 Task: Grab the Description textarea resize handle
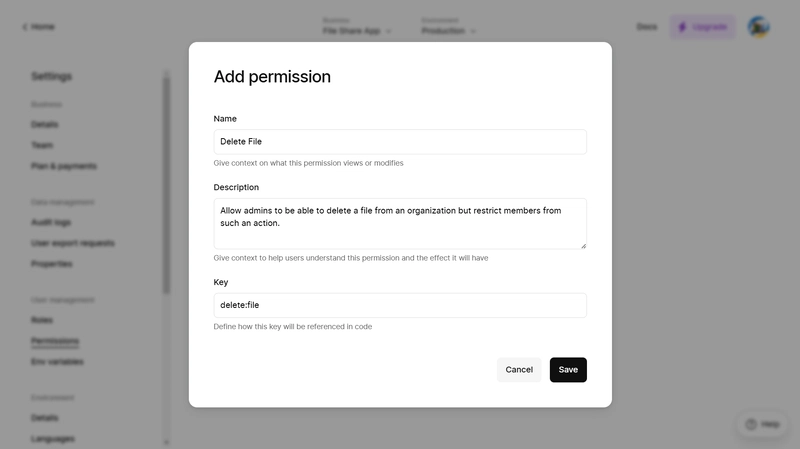click(583, 246)
